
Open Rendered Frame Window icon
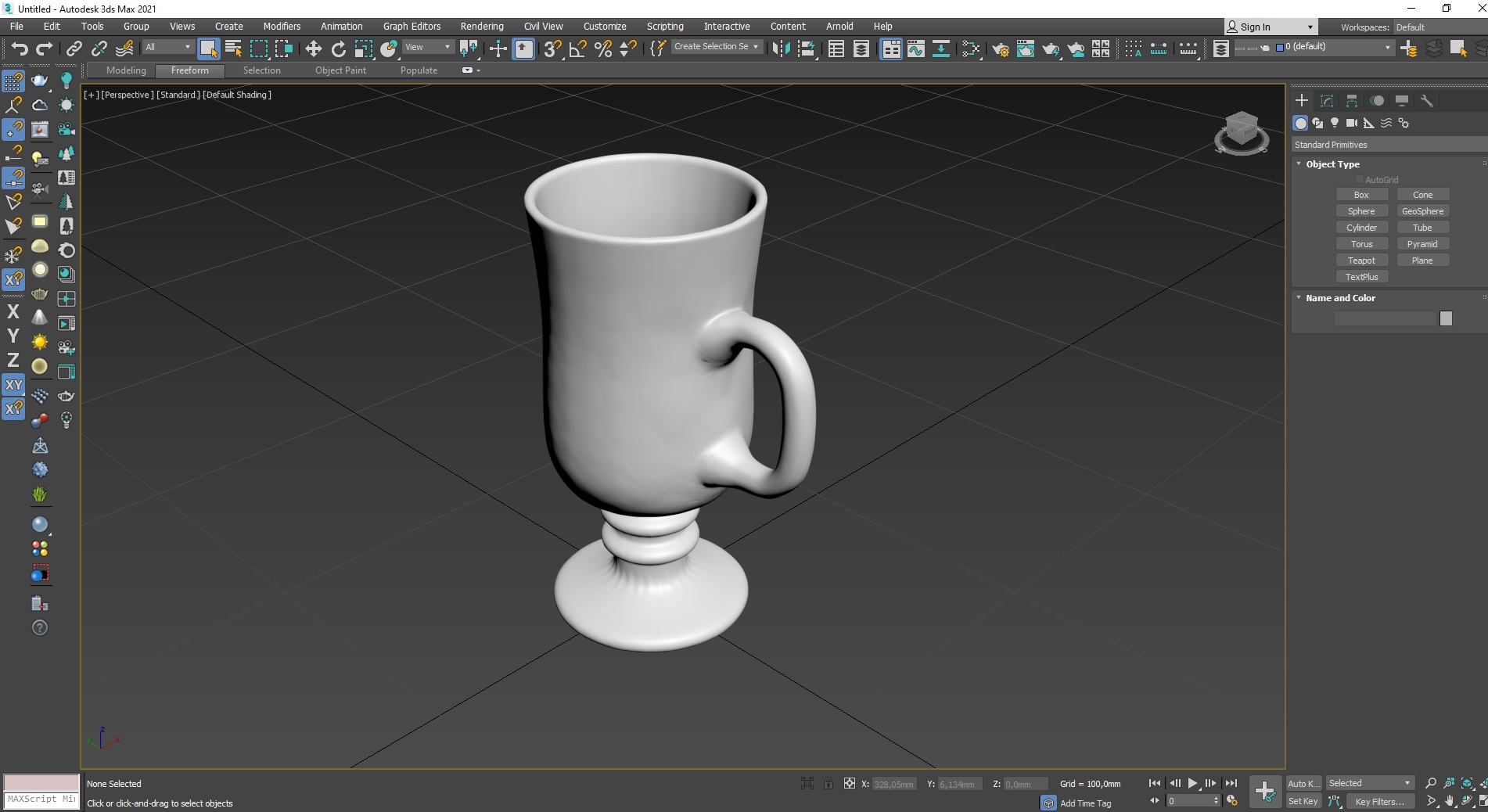coord(1026,49)
